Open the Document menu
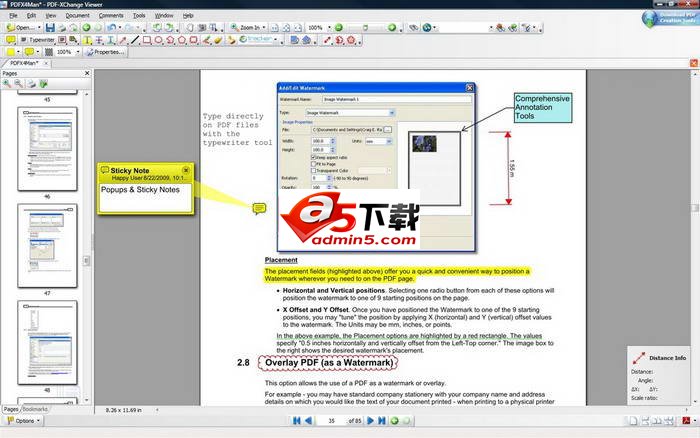The width and height of the screenshot is (700, 438). click(x=77, y=16)
